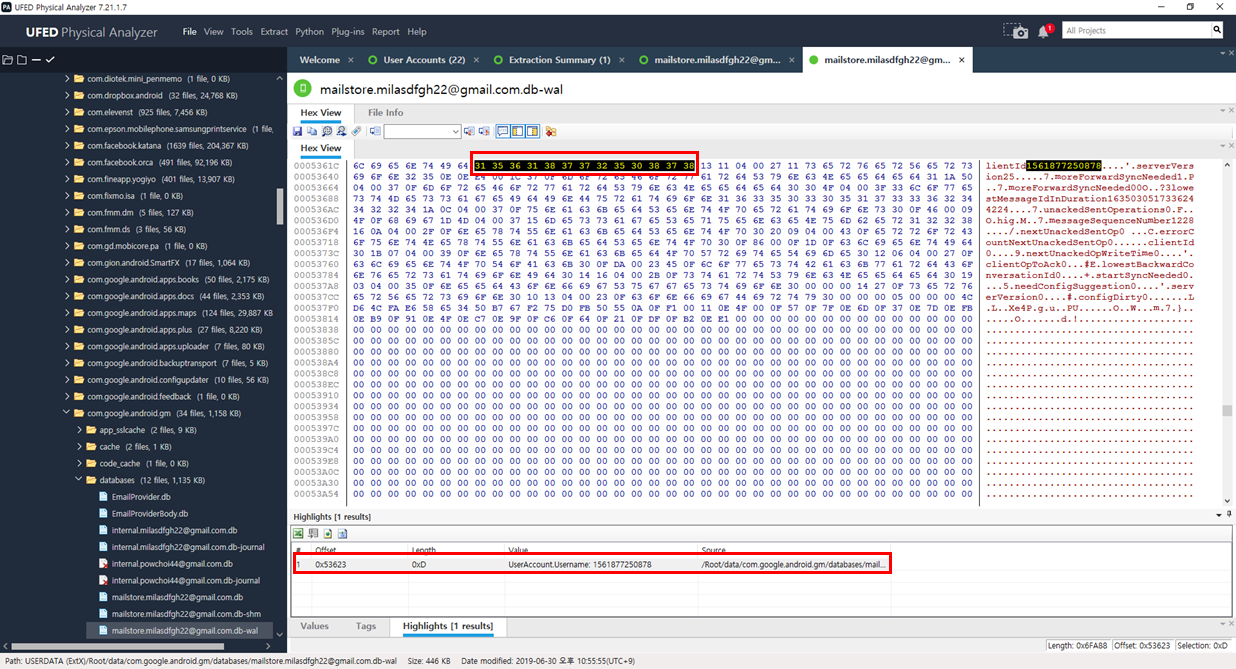Close the active mailstore db-wal tab
Screen dimensions: 1236x669
pos(962,60)
